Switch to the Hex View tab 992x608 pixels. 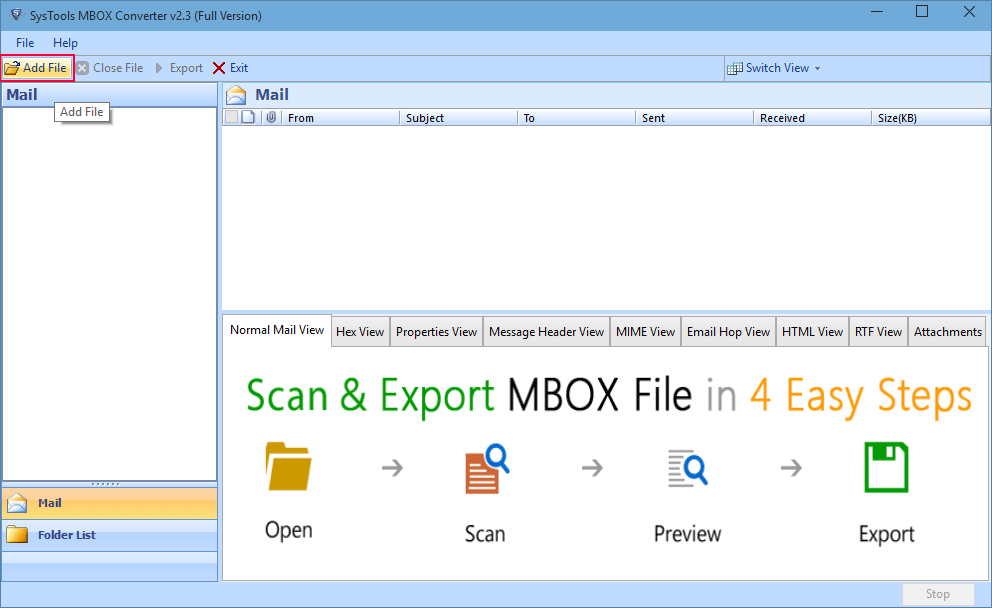coord(360,332)
